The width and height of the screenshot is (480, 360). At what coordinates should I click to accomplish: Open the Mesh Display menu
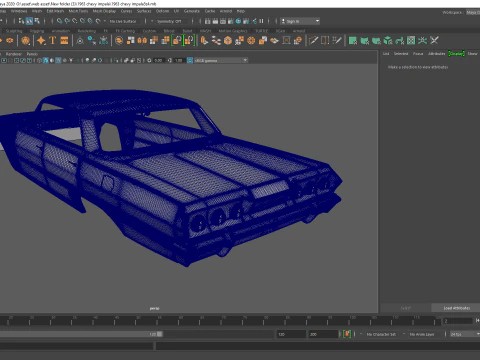pos(104,11)
